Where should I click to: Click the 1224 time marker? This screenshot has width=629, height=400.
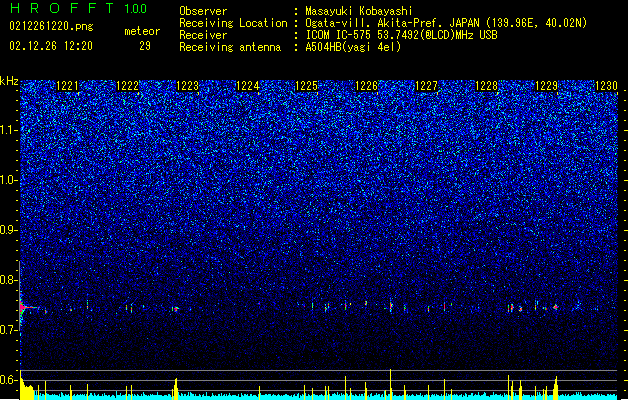point(248,86)
